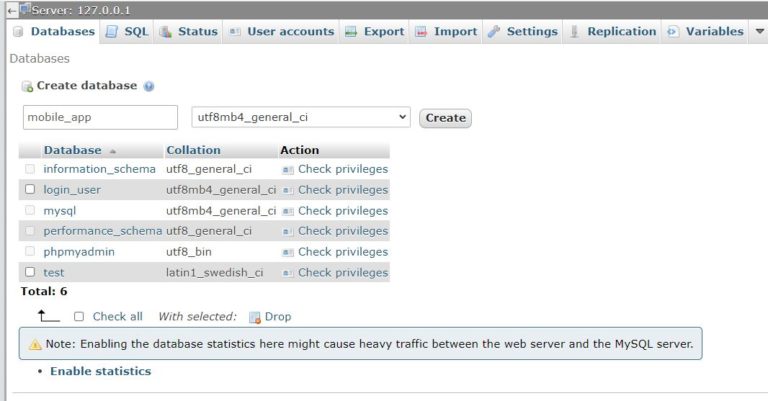
Task: Open the mysql database link
Action: point(60,211)
